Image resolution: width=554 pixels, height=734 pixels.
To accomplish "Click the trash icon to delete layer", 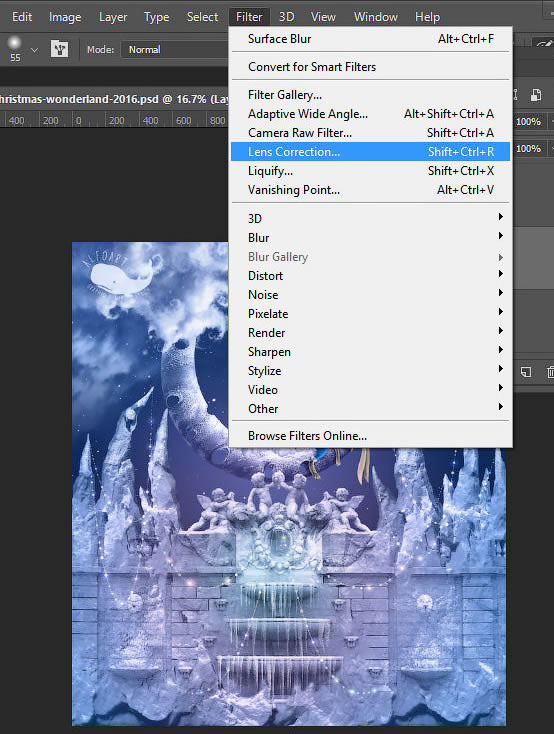I will coord(550,372).
